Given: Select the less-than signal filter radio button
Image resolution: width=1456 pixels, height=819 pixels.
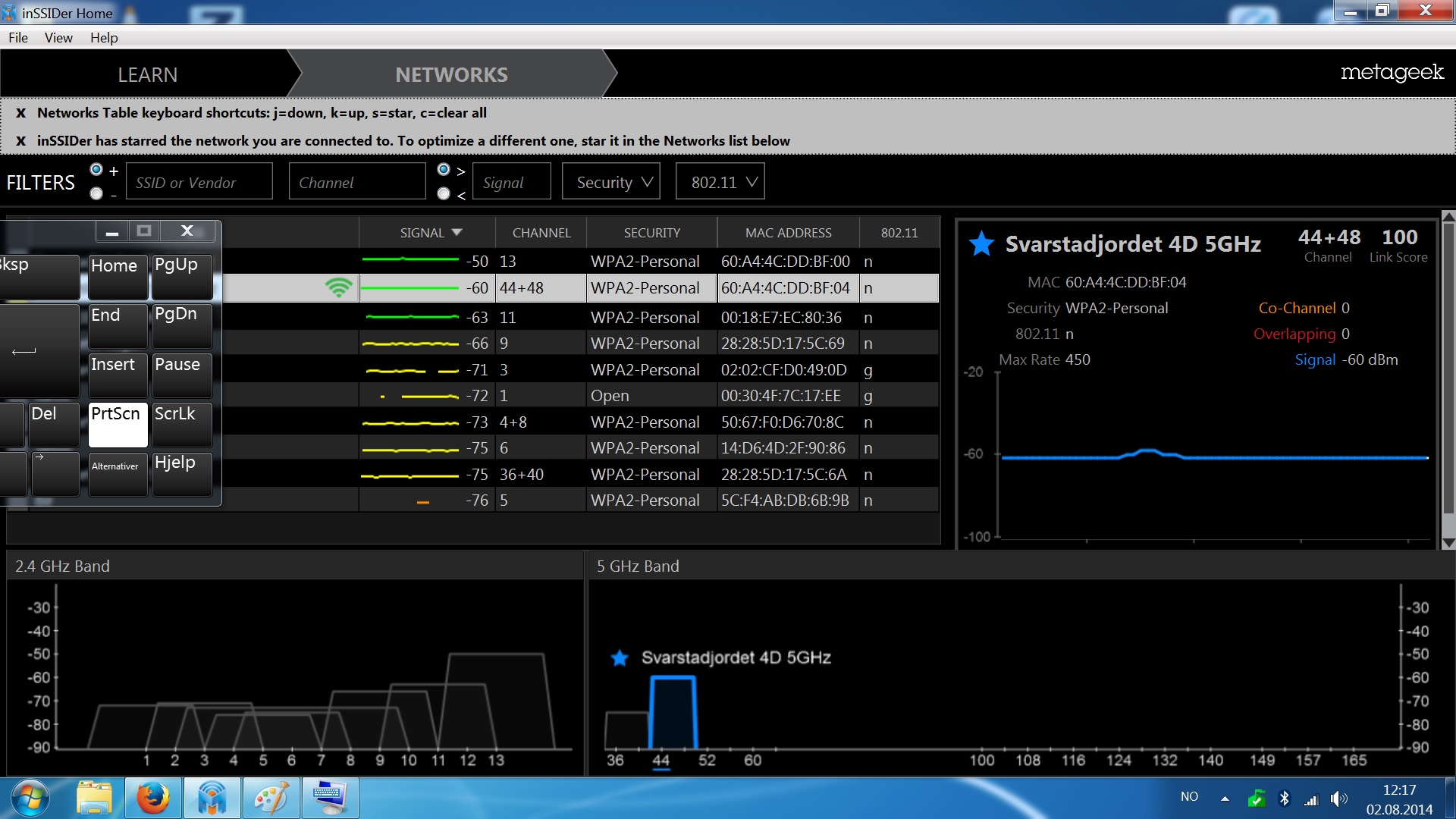Looking at the screenshot, I should click(444, 194).
